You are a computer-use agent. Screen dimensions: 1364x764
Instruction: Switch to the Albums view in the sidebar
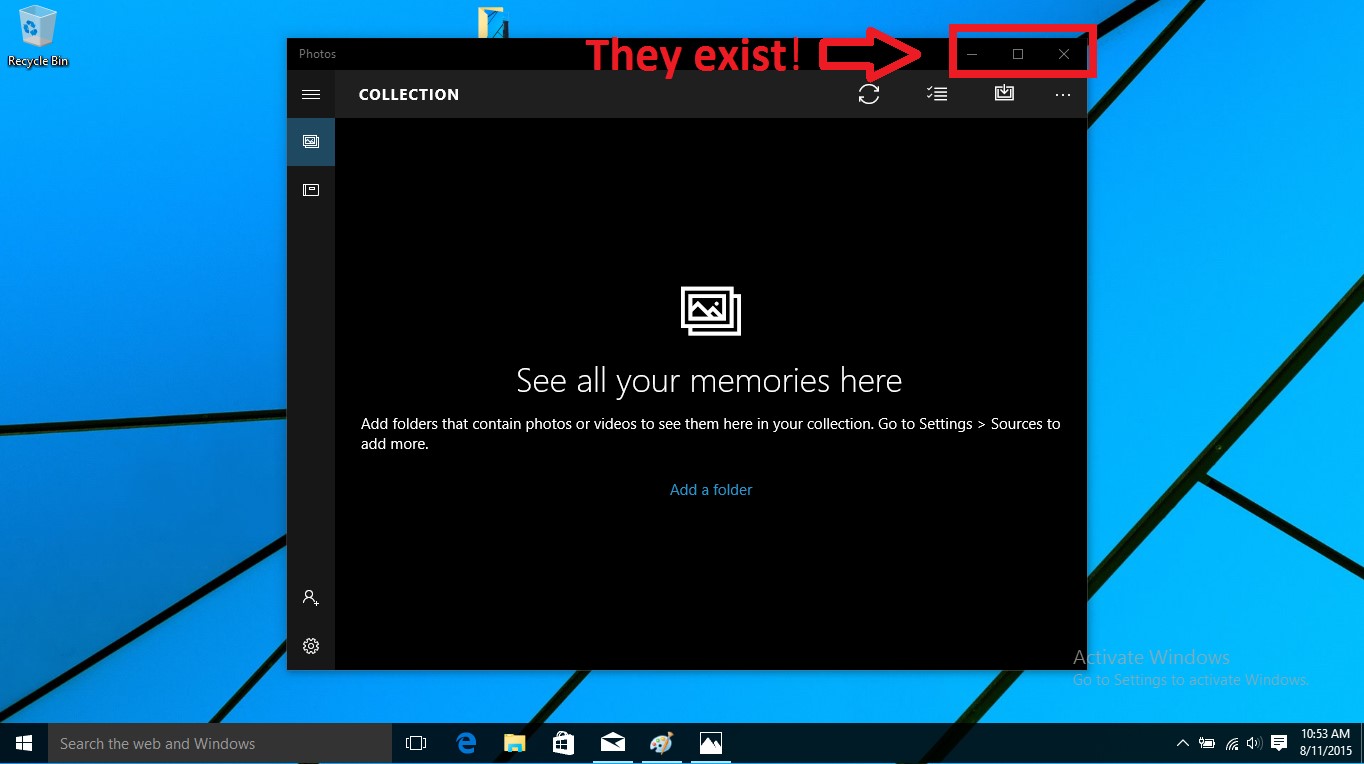point(311,190)
